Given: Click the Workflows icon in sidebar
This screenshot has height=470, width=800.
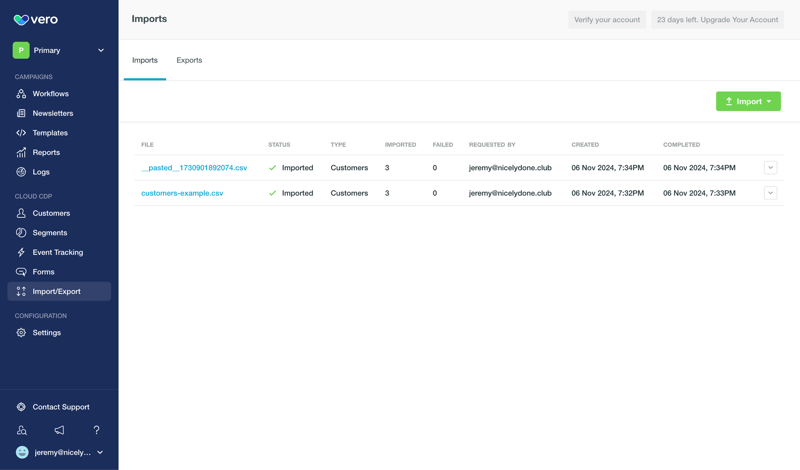Looking at the screenshot, I should (21, 94).
